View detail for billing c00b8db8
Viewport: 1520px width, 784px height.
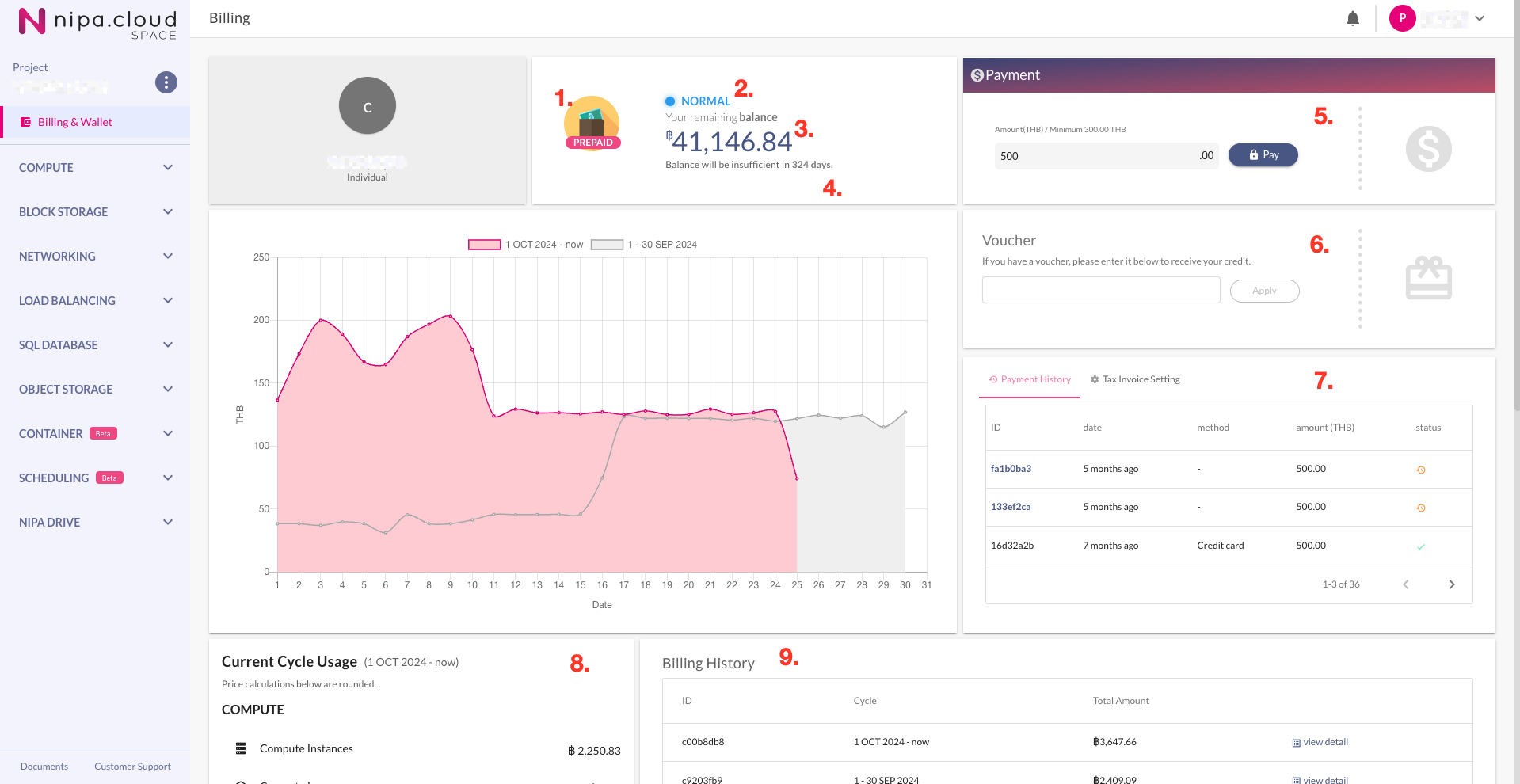click(1320, 742)
